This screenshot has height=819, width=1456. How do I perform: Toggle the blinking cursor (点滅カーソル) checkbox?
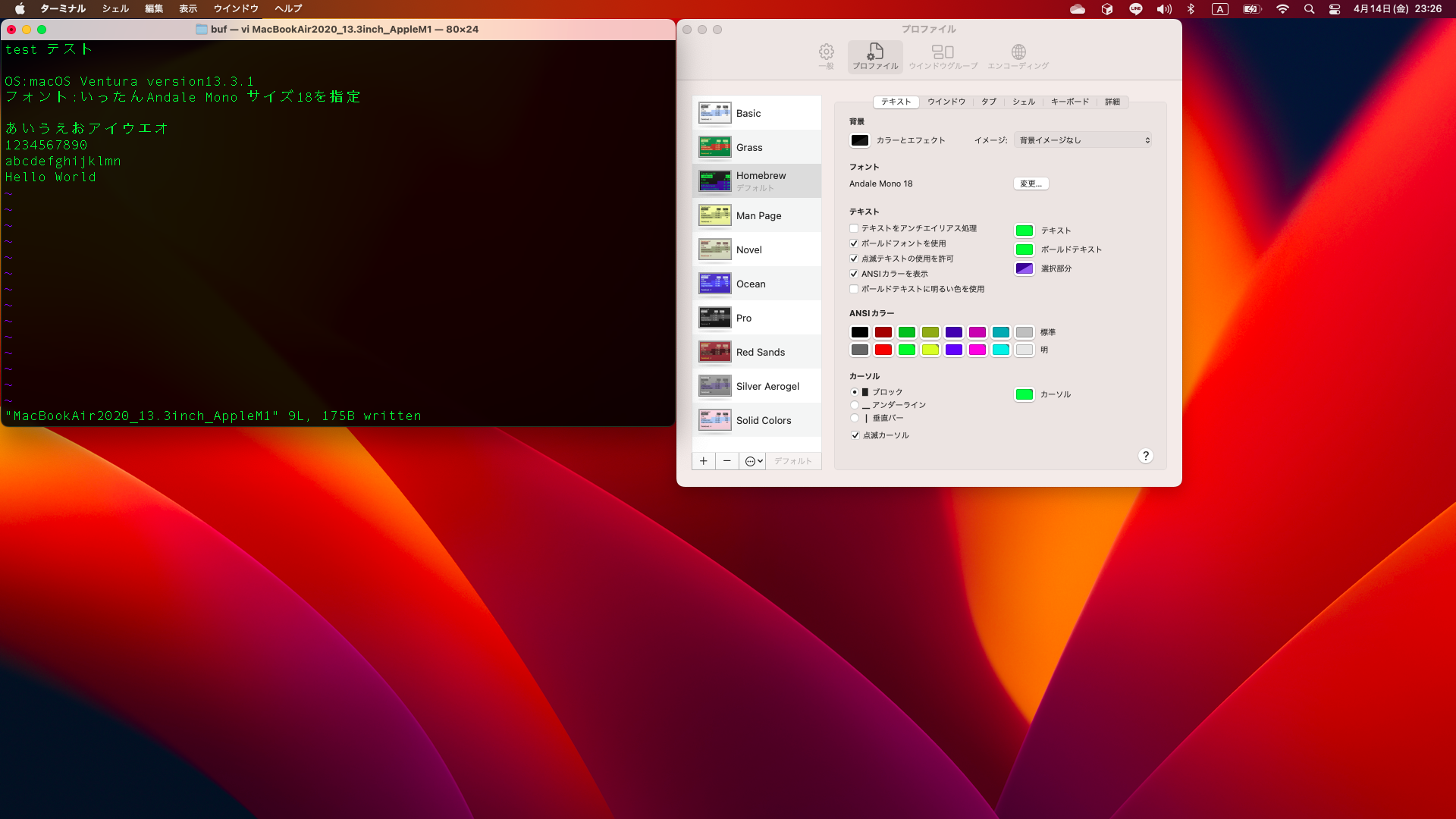click(855, 435)
